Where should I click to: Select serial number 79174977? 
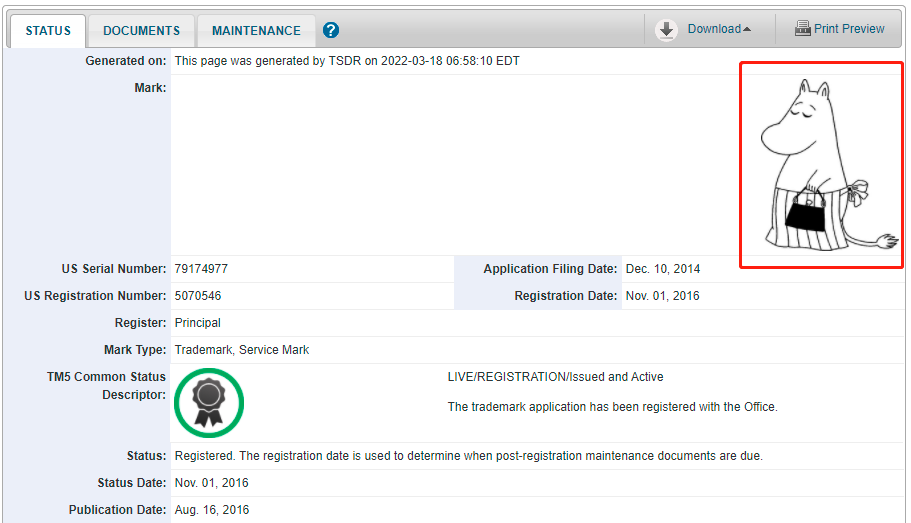pyautogui.click(x=201, y=269)
